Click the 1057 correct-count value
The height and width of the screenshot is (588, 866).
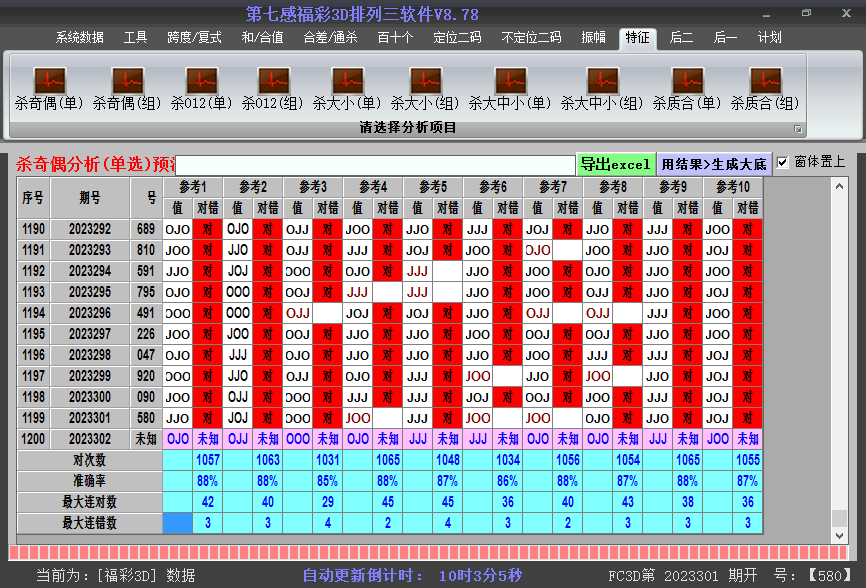tap(208, 460)
